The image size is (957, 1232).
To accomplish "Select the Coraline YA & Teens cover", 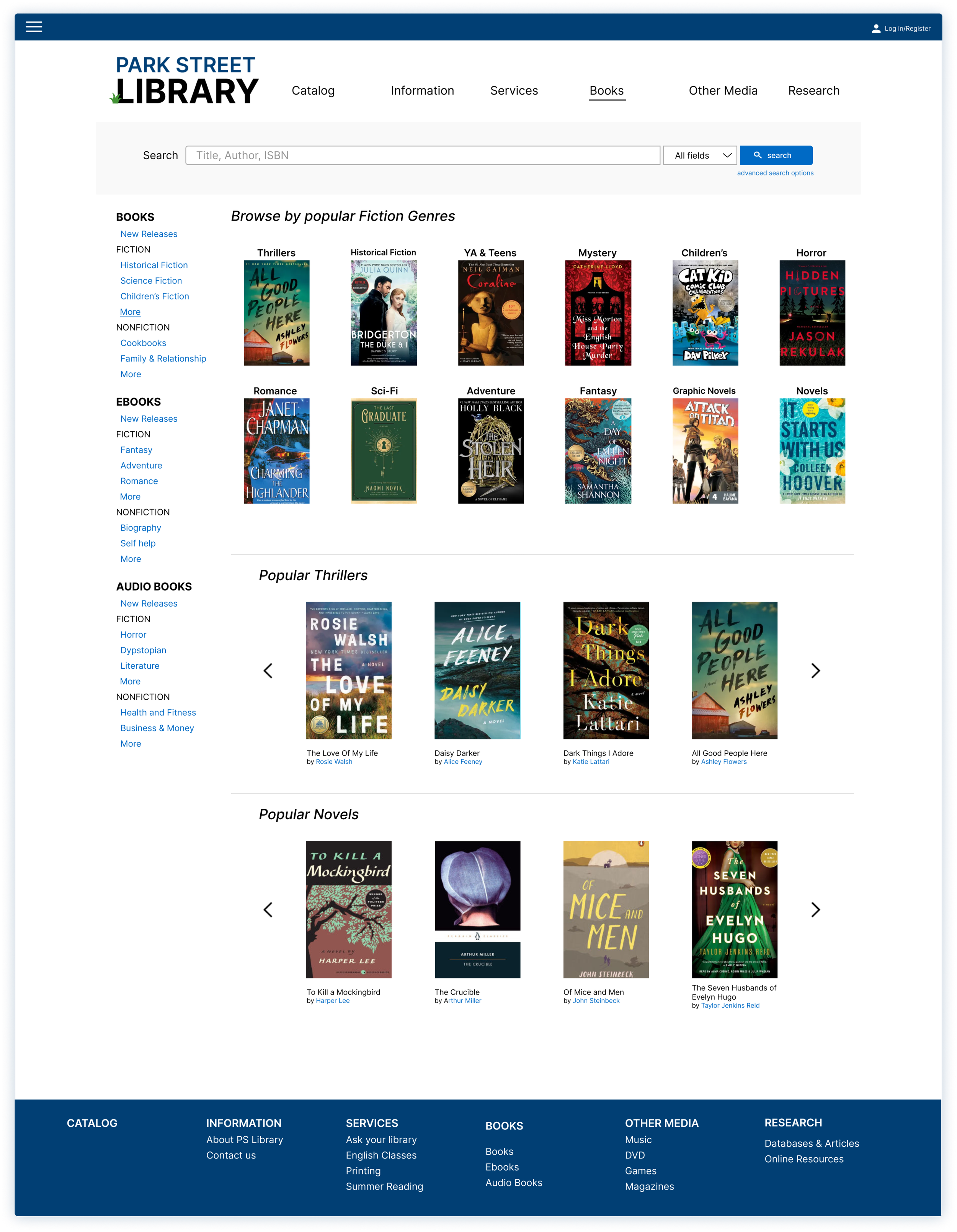I will (491, 312).
